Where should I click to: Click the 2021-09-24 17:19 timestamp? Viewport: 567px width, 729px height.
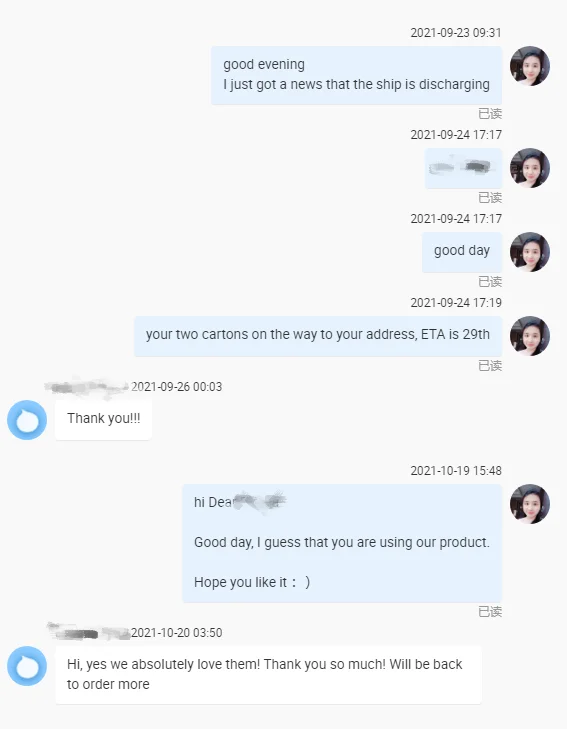click(x=456, y=303)
